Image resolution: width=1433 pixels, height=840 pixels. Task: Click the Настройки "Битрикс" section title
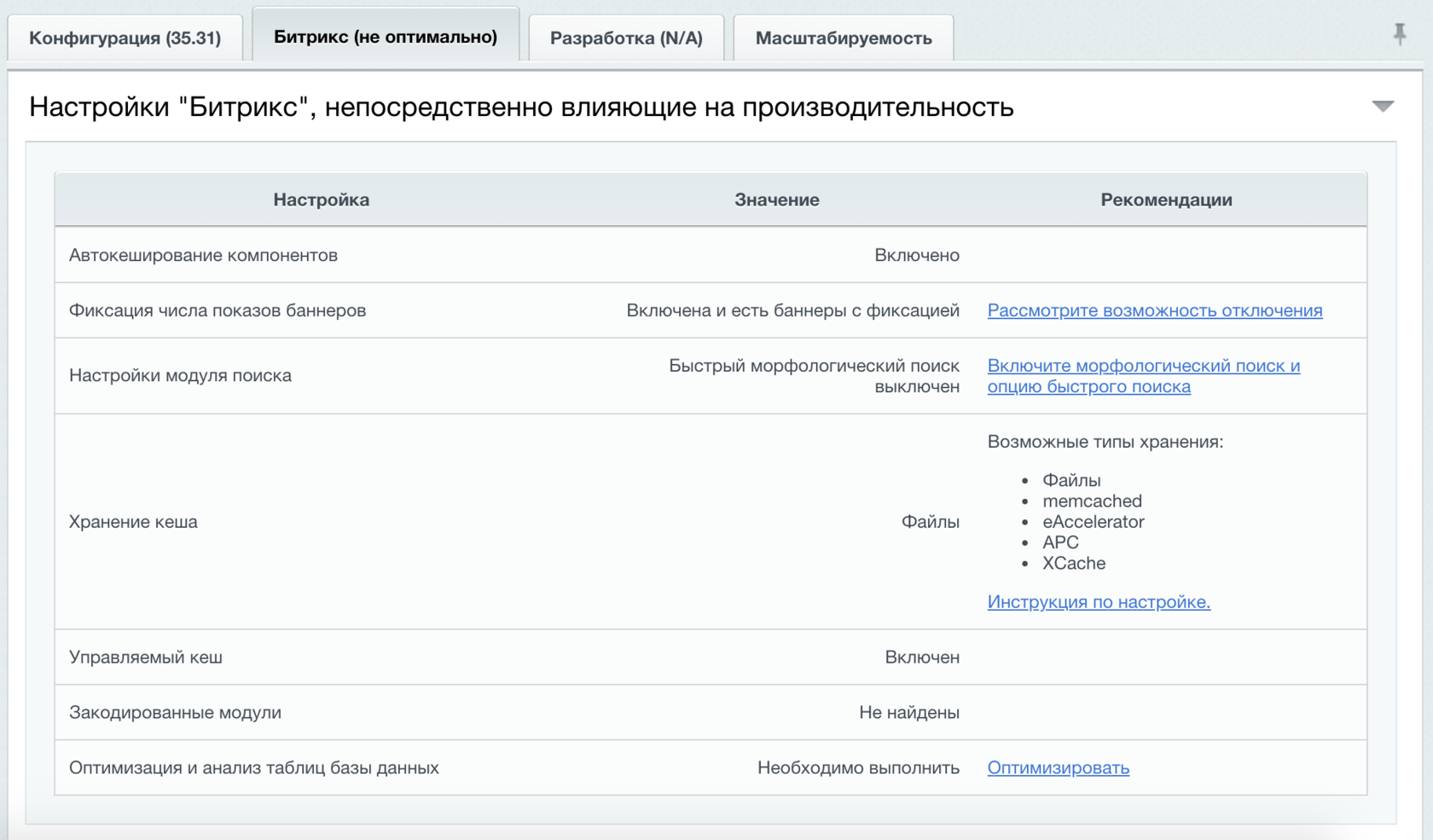[521, 107]
